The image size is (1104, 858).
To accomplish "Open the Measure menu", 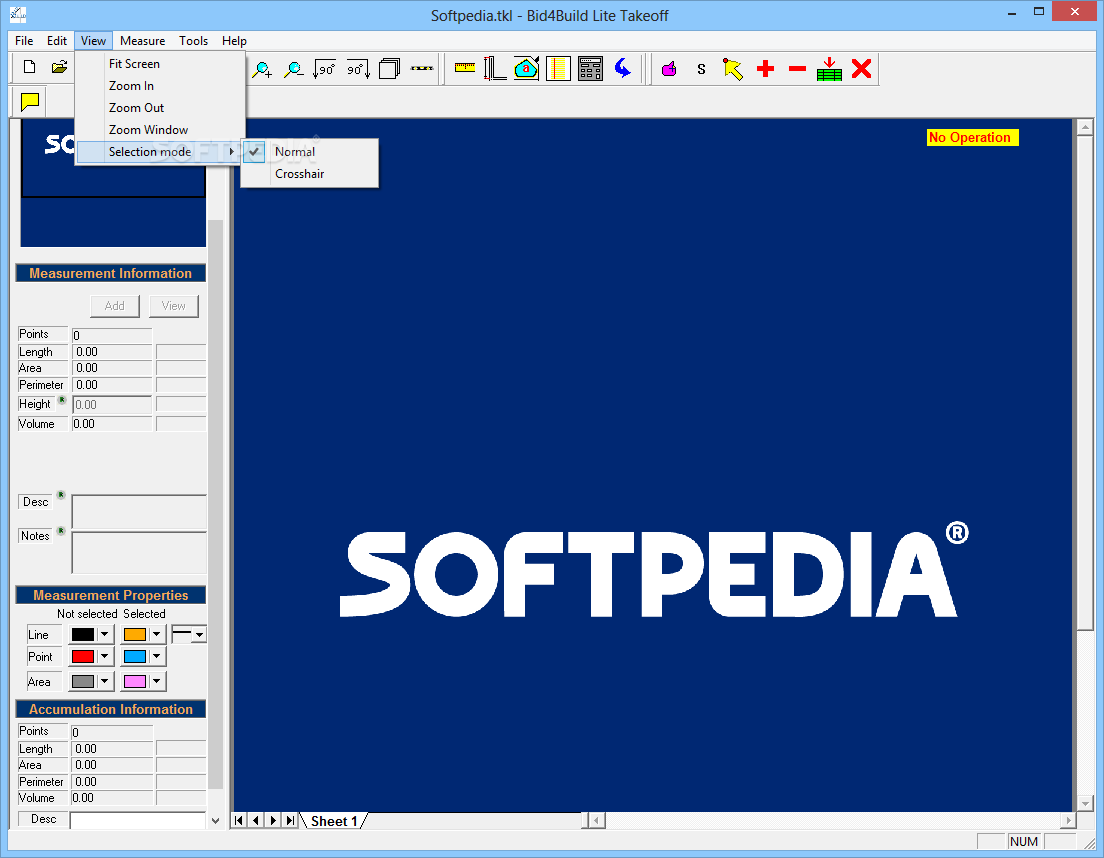I will coord(142,41).
